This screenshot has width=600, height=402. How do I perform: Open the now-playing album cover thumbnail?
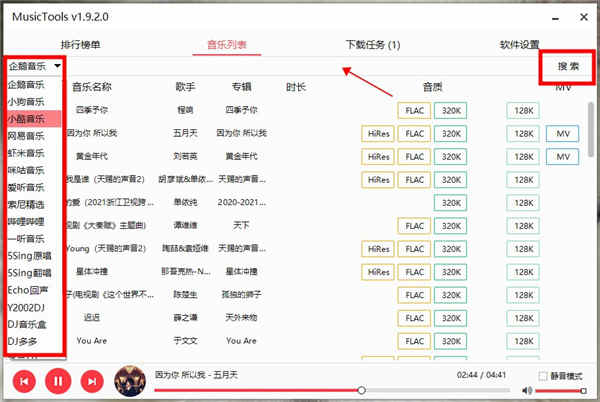(130, 381)
